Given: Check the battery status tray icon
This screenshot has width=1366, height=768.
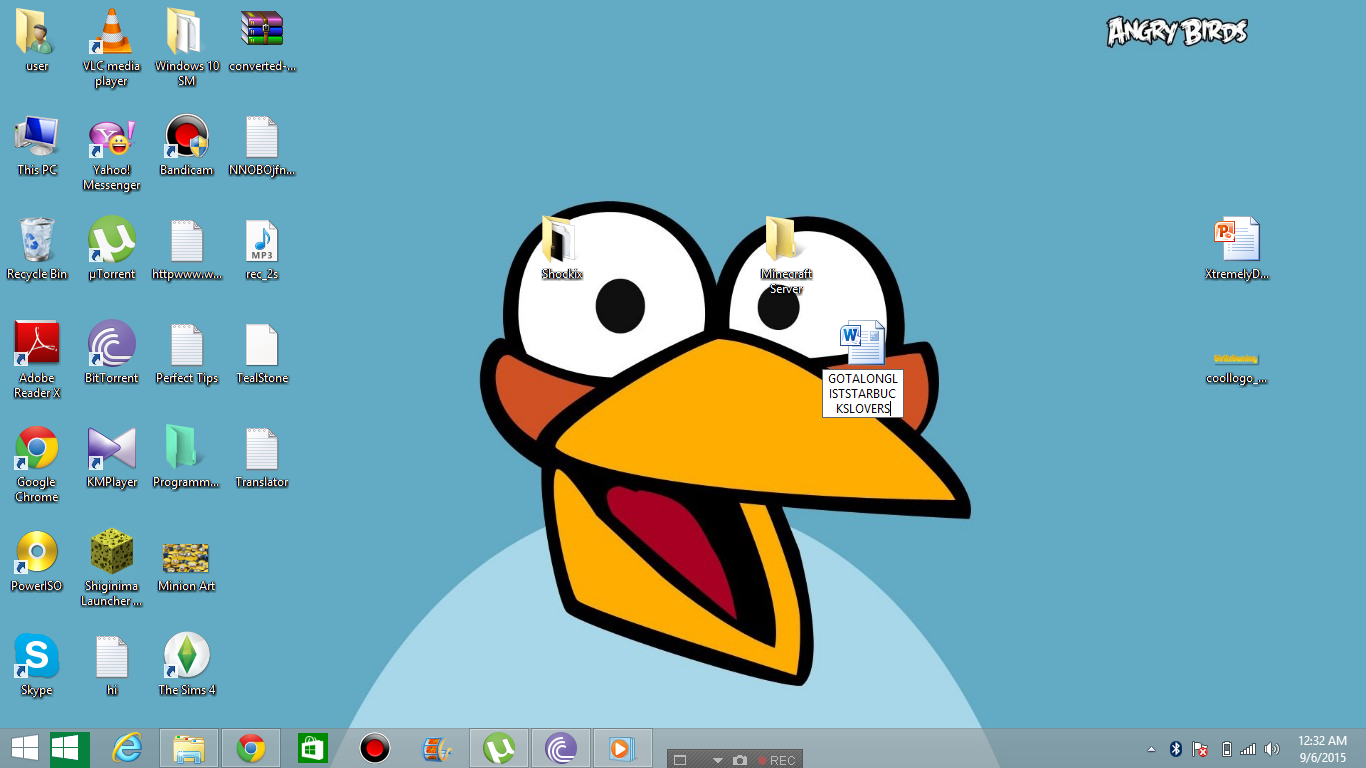Looking at the screenshot, I should click(1226, 748).
